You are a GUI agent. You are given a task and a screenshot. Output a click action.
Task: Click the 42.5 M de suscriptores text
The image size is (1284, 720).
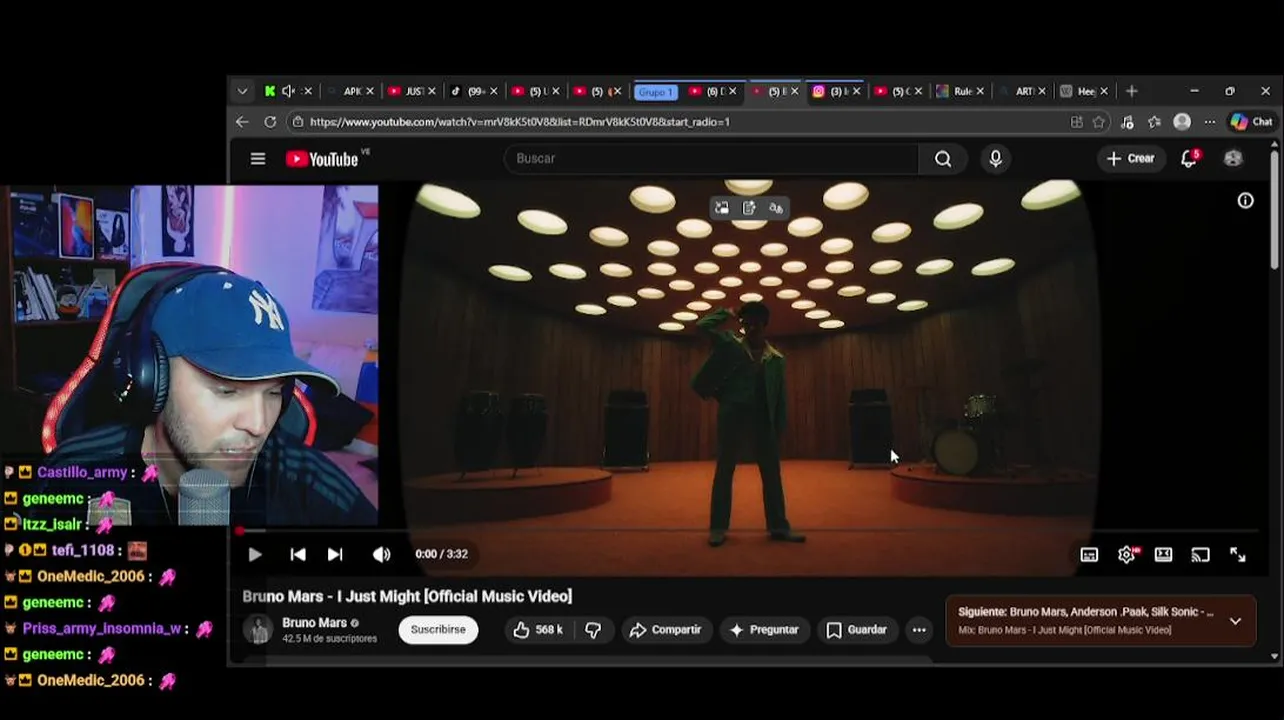[329, 639]
